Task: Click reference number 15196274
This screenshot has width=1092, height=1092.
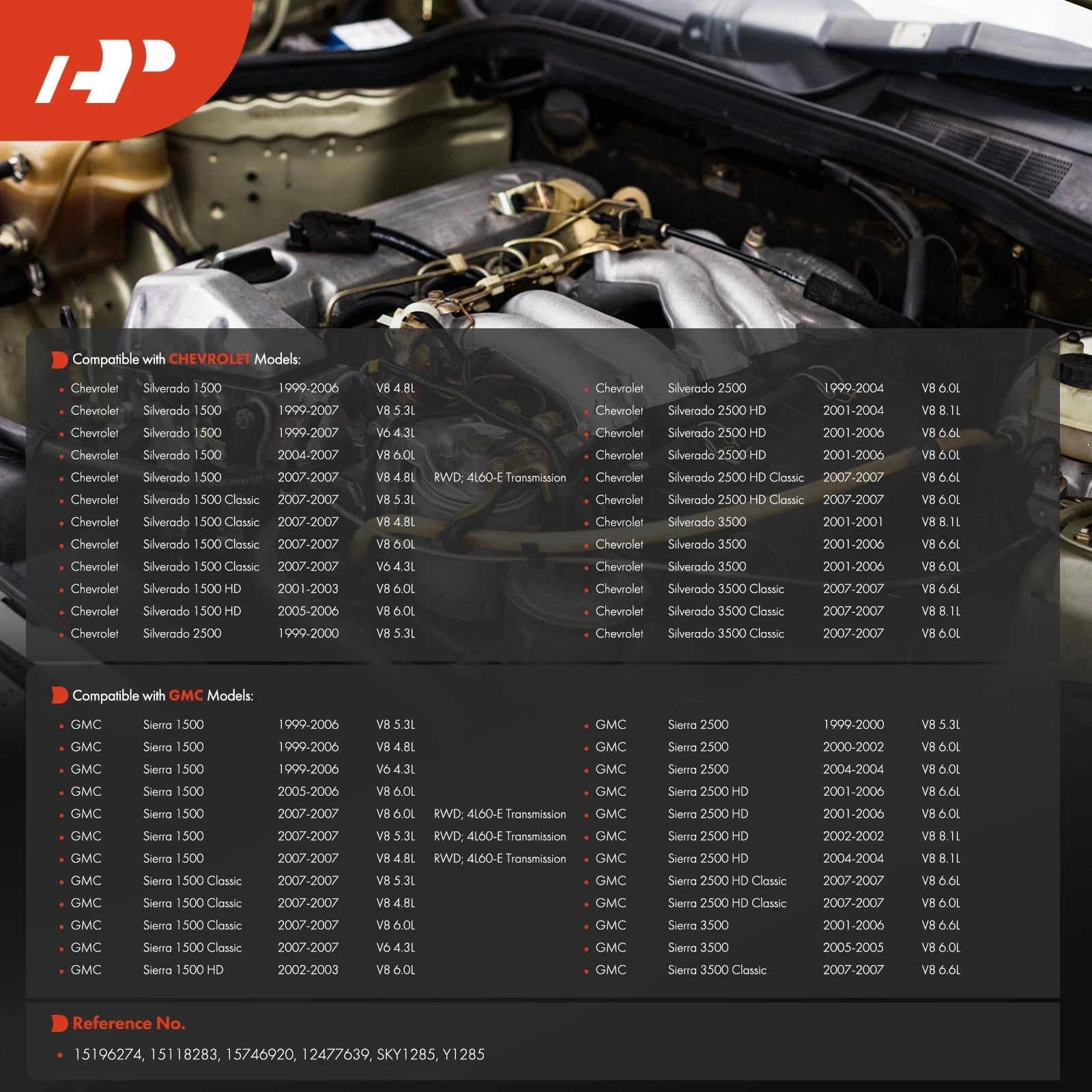Action: (108, 1054)
